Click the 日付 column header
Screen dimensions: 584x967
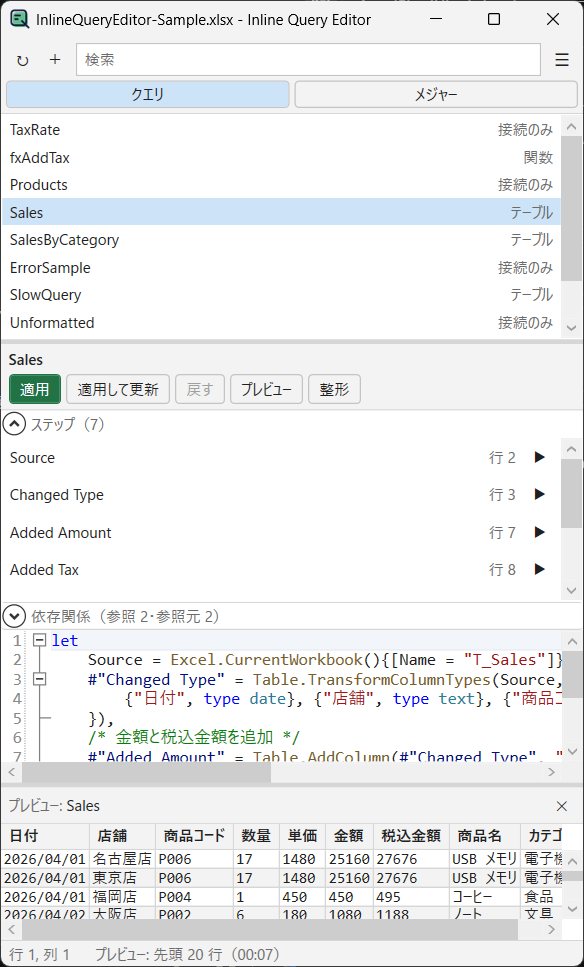click(46, 836)
